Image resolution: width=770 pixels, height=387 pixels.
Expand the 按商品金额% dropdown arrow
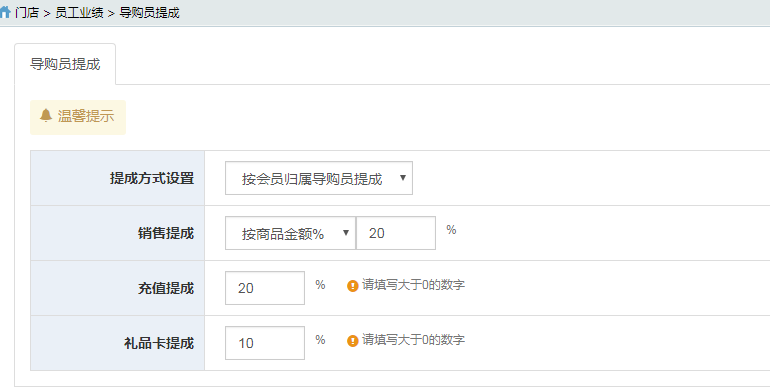(x=346, y=233)
